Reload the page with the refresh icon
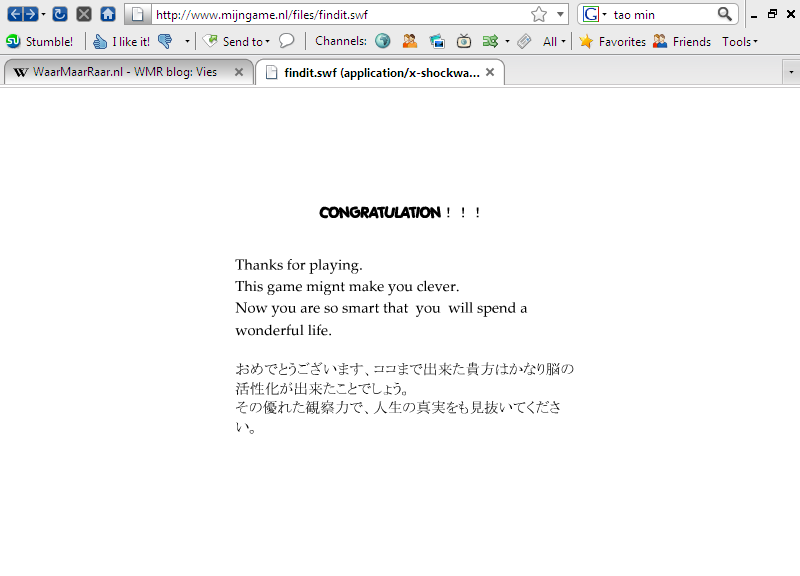 (60, 14)
